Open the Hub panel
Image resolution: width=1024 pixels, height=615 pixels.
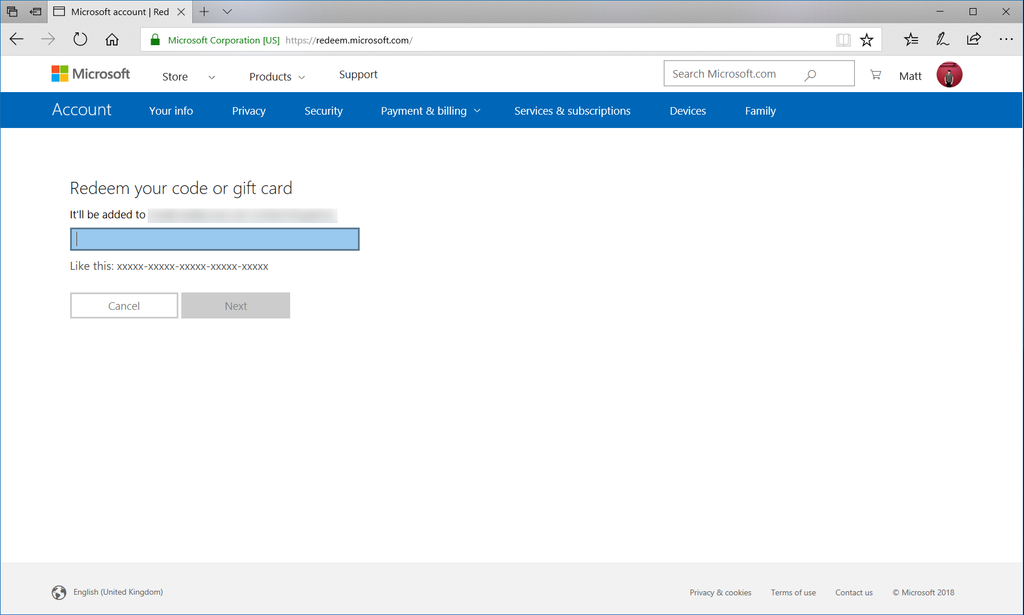[910, 38]
